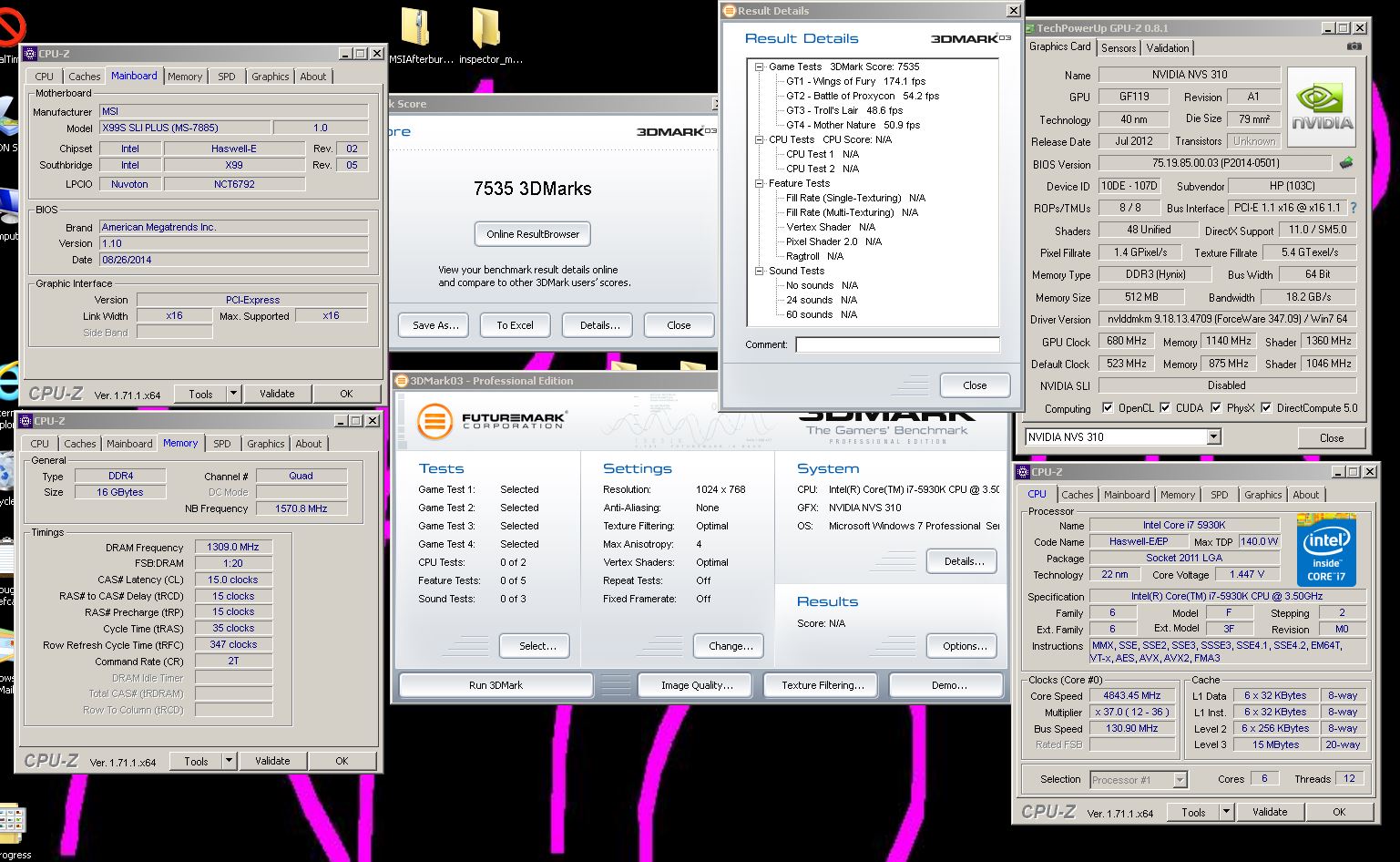Click the Run 3DMark button
Image resolution: width=1400 pixels, height=862 pixels.
pos(496,685)
